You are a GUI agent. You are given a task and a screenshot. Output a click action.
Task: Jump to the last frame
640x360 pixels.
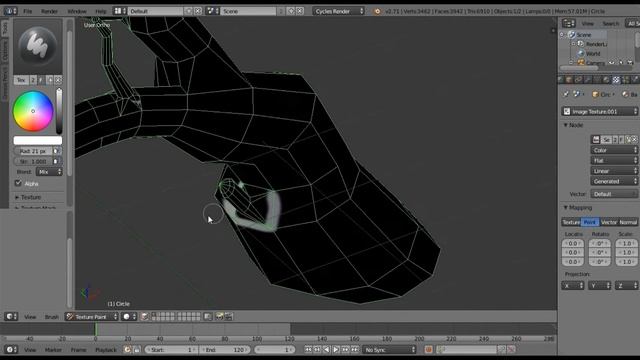(355, 350)
